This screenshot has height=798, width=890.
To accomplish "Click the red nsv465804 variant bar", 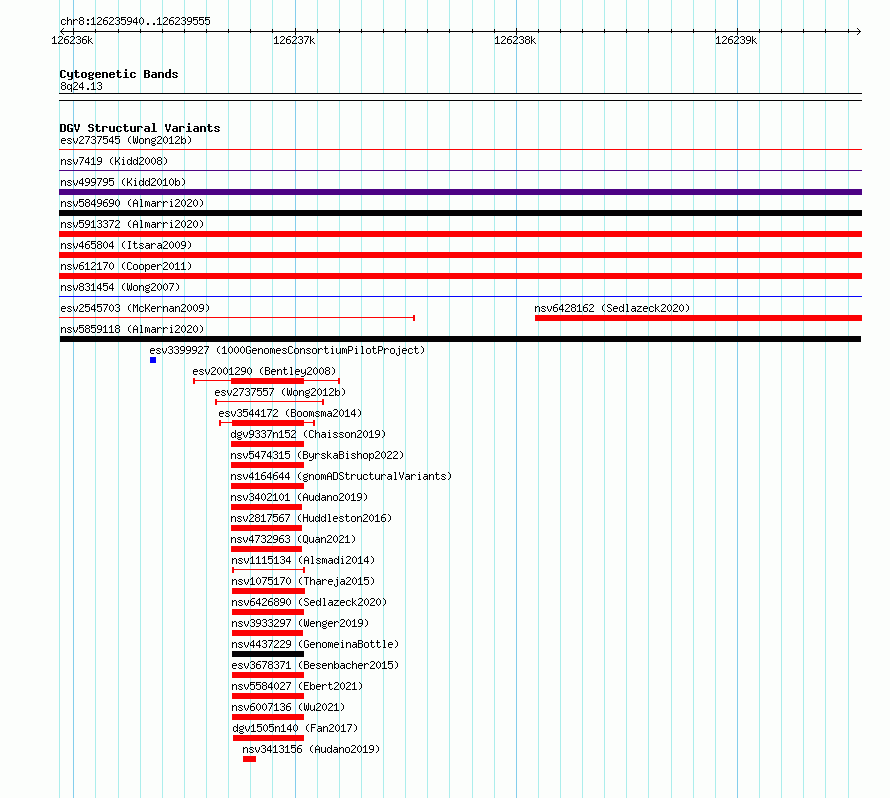I will [x=460, y=255].
